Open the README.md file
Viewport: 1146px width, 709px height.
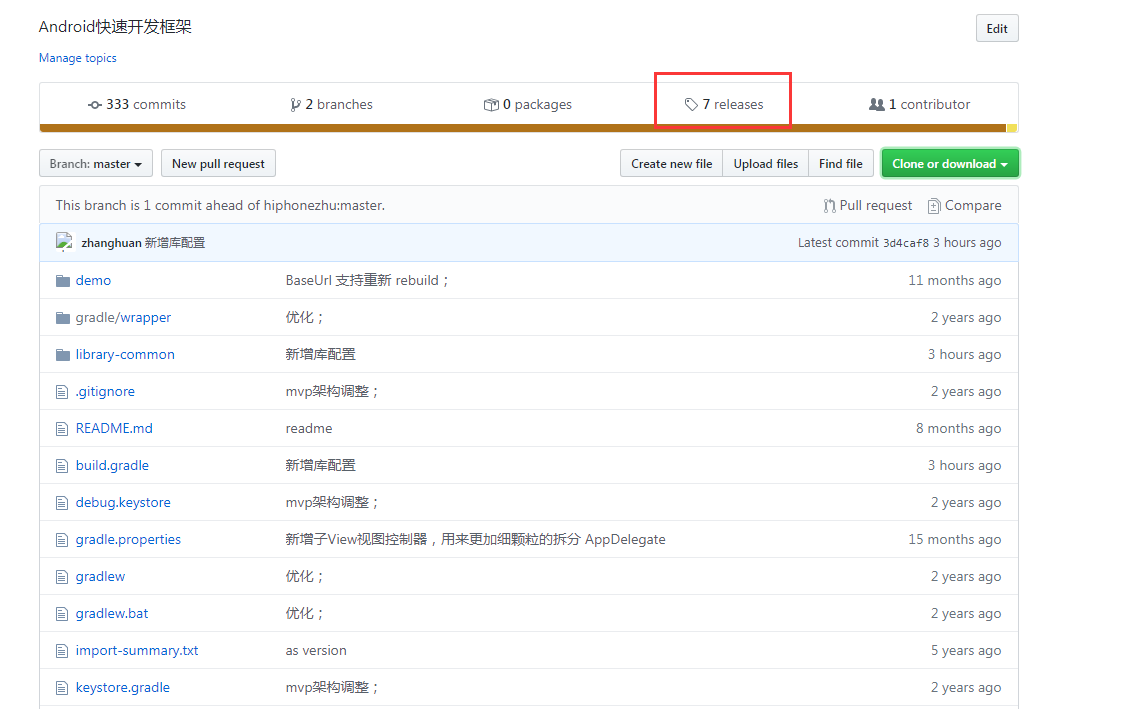point(114,428)
